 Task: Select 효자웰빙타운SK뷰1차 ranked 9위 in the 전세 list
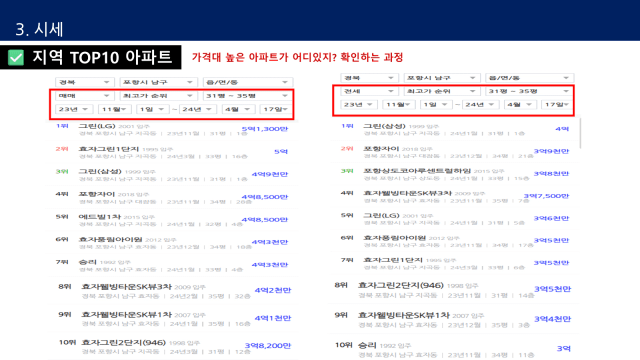tap(403, 315)
